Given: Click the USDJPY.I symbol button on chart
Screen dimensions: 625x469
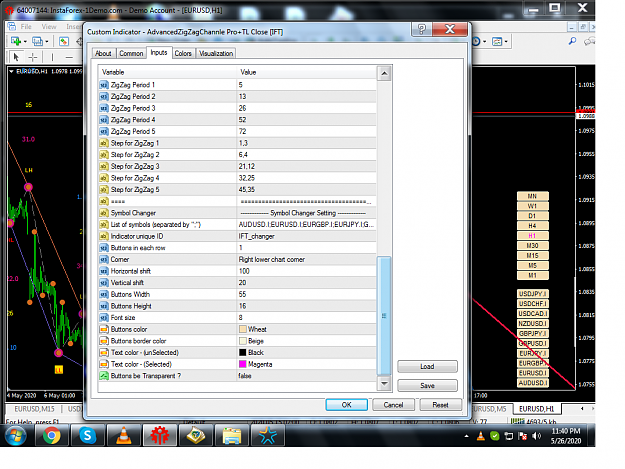Looking at the screenshot, I should point(533,294).
